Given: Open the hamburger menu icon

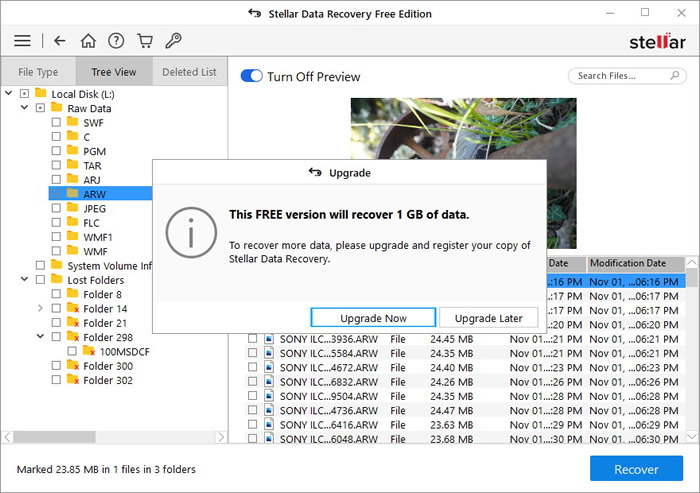Looking at the screenshot, I should 22,41.
